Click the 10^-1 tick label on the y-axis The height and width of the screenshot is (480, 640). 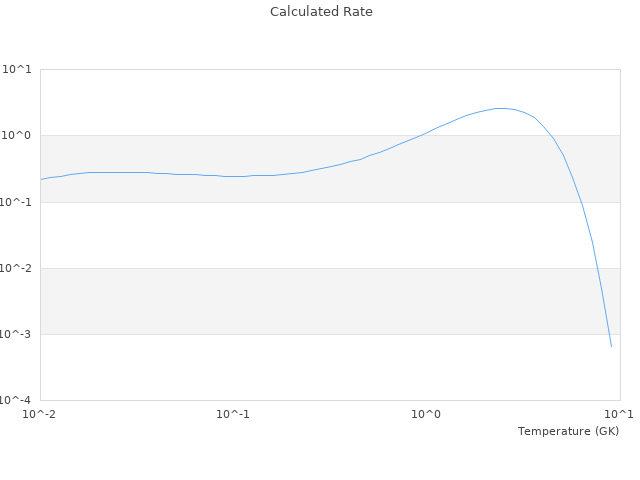tap(16, 202)
